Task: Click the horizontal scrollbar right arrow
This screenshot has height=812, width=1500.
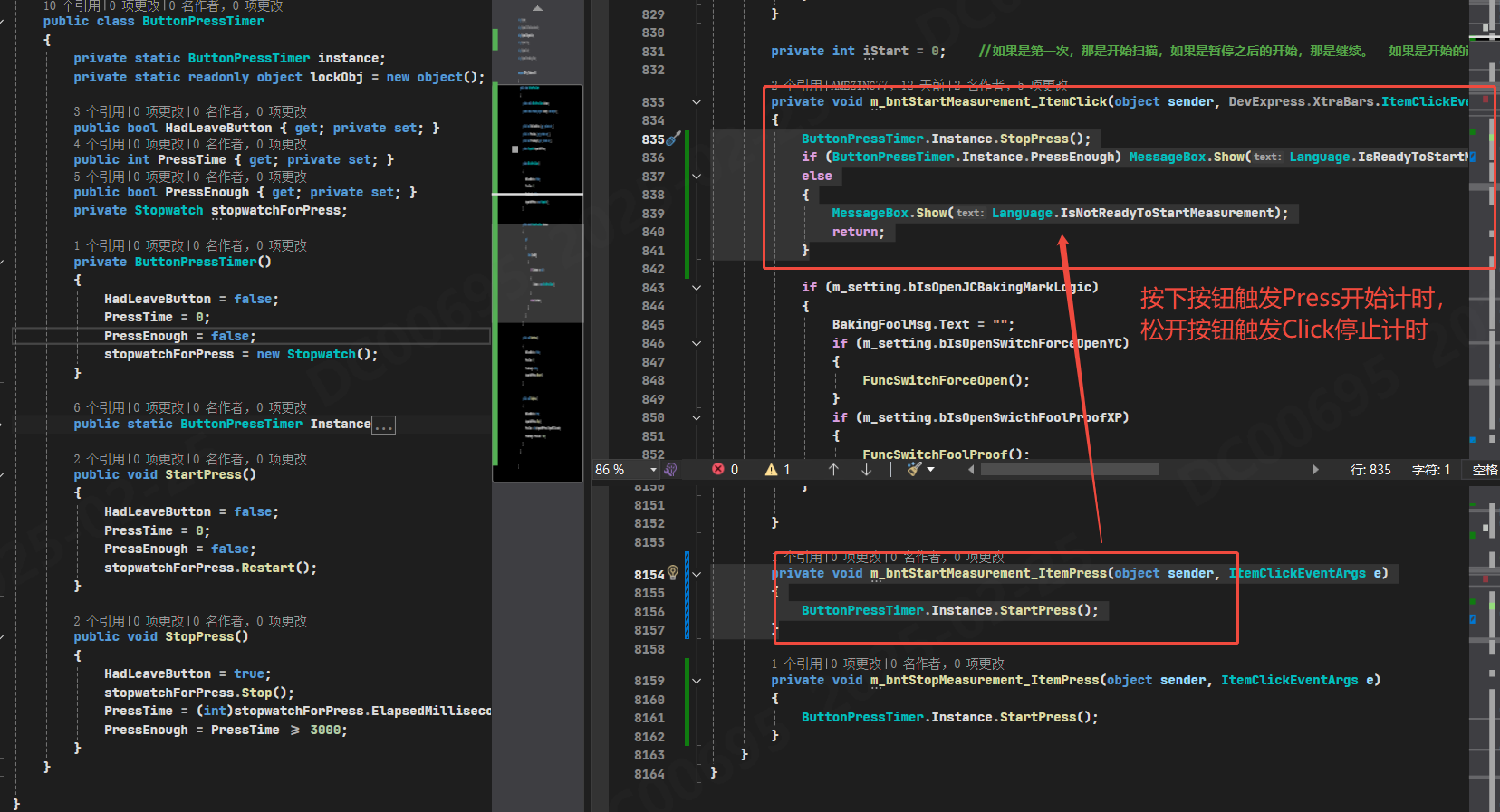Action: (x=1315, y=470)
